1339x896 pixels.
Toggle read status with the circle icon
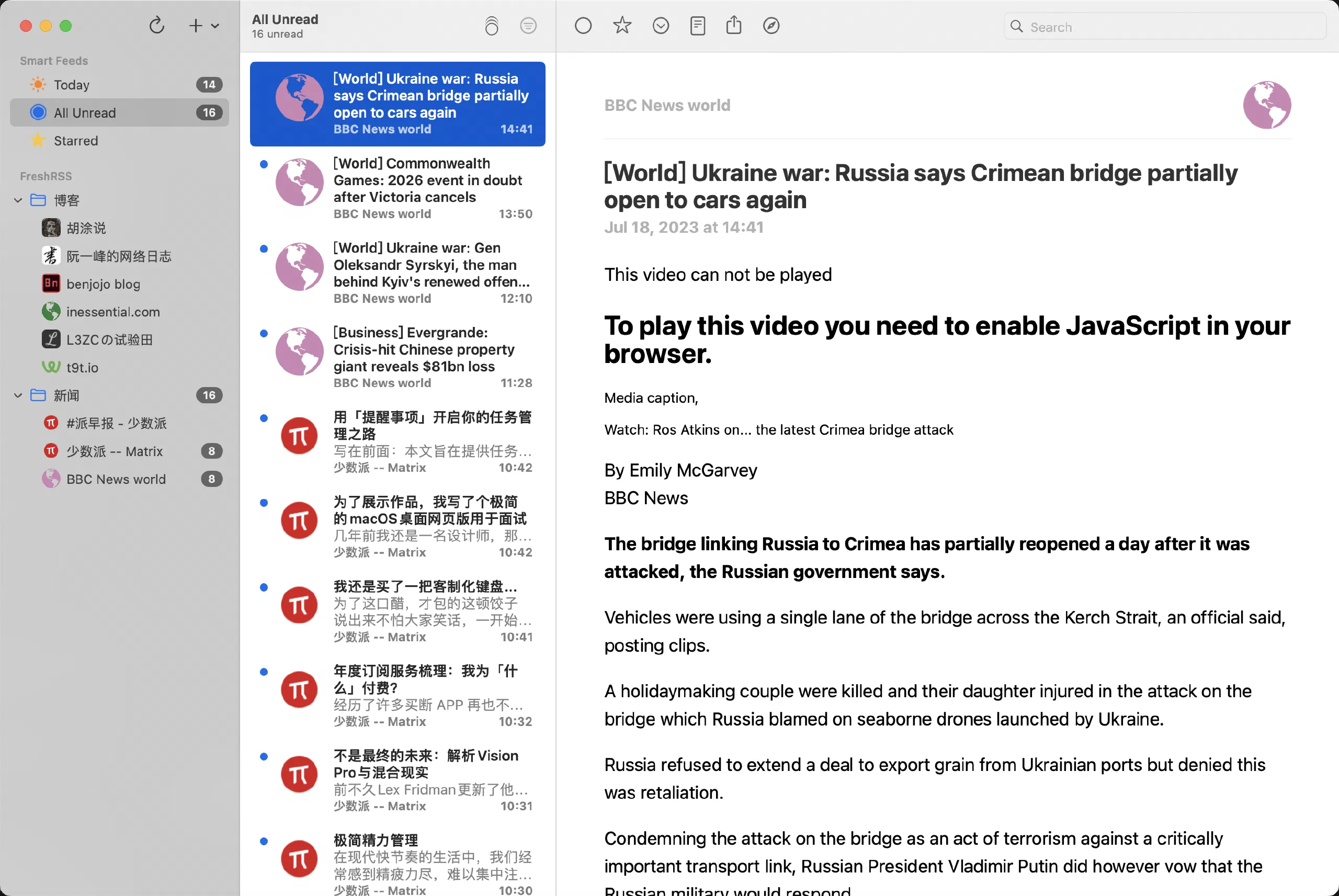click(583, 26)
